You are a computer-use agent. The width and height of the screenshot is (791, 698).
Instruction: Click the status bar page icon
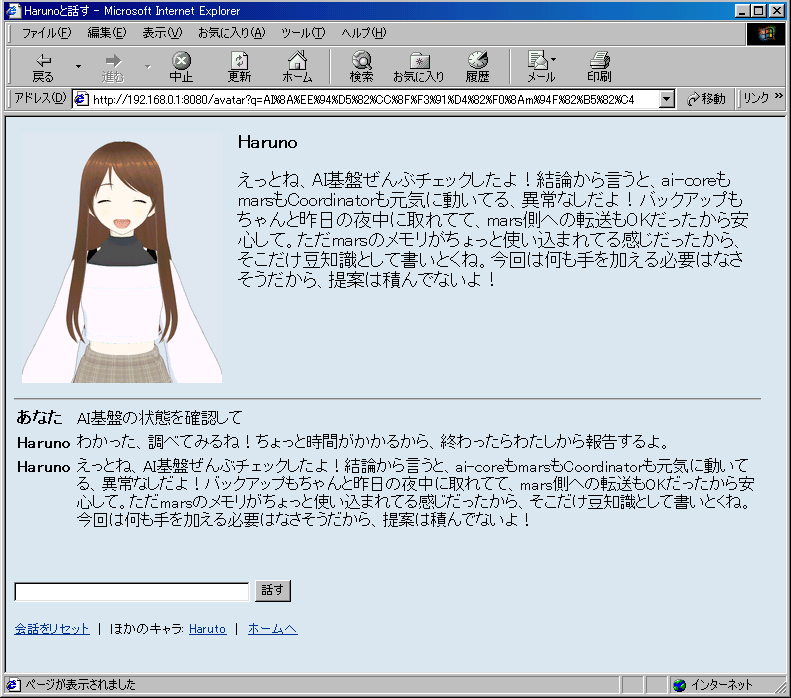click(14, 684)
